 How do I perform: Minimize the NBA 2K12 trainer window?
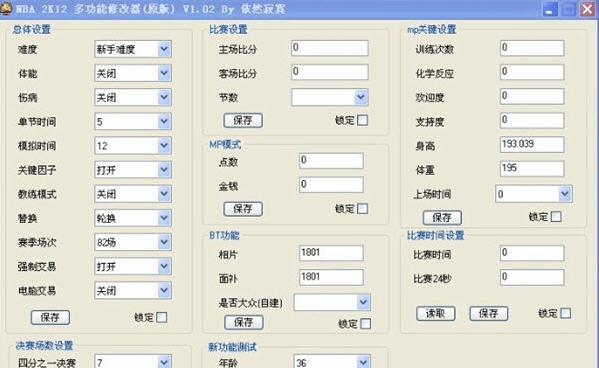550,9
